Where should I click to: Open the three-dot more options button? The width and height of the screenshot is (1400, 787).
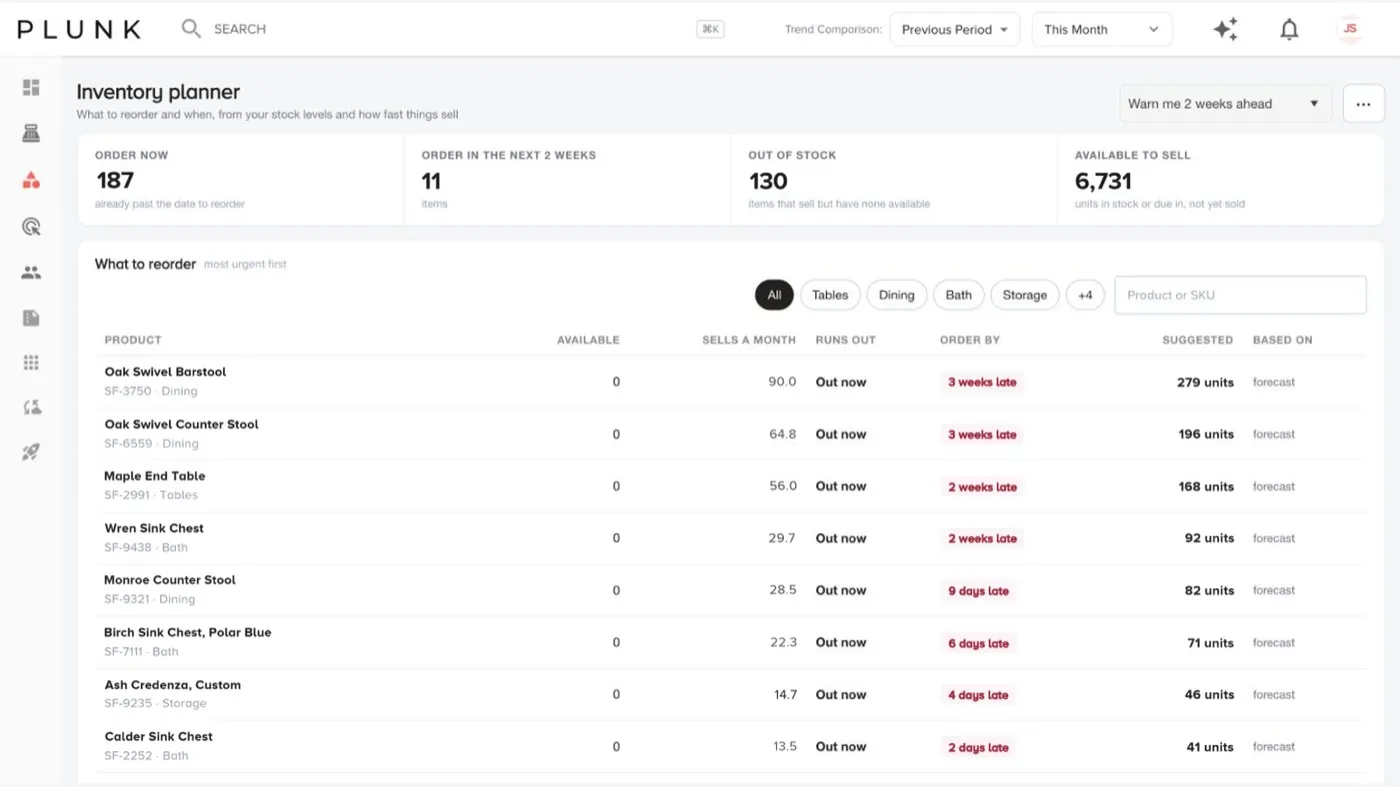click(x=1364, y=104)
